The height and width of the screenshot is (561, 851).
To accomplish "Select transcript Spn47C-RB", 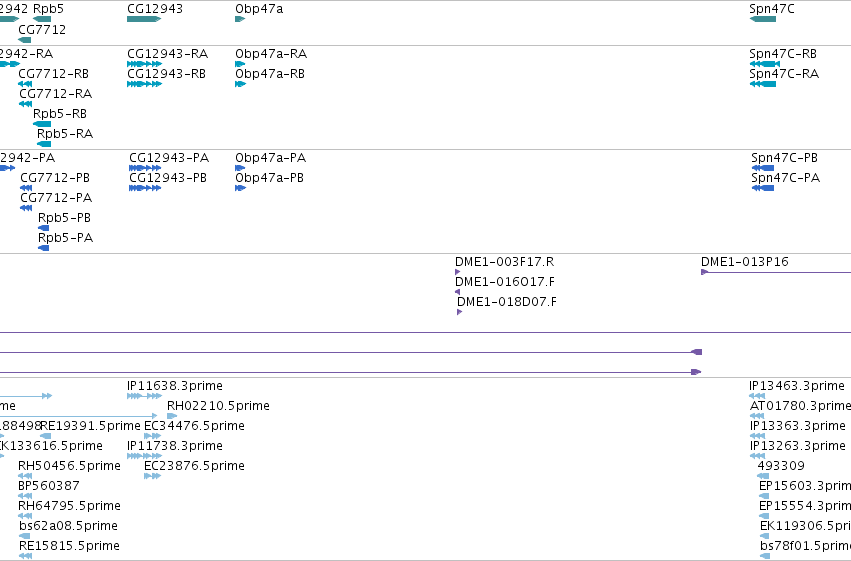I will 765,64.
